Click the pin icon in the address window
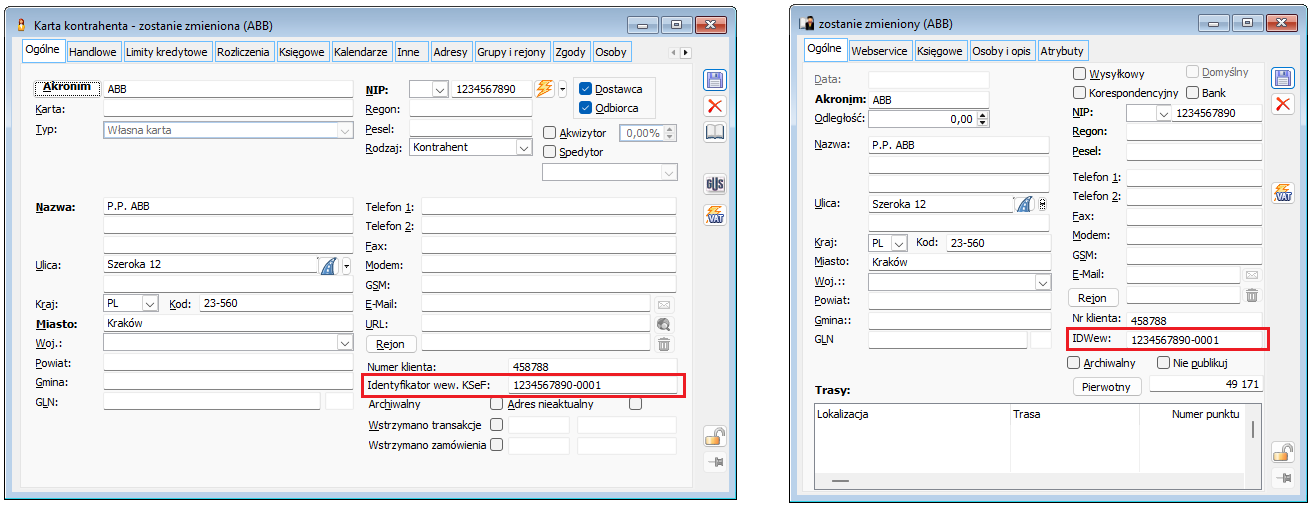Viewport: 1310px width, 506px height. 1282,478
